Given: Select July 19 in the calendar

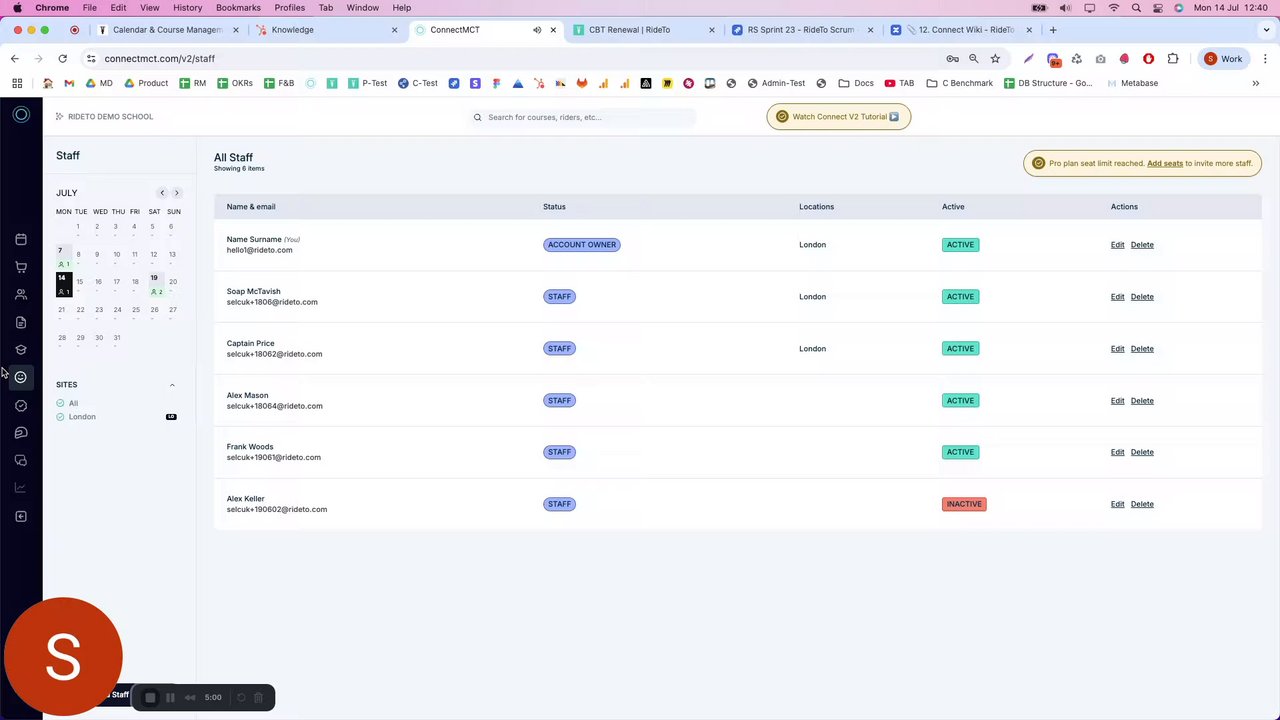Looking at the screenshot, I should 155,283.
